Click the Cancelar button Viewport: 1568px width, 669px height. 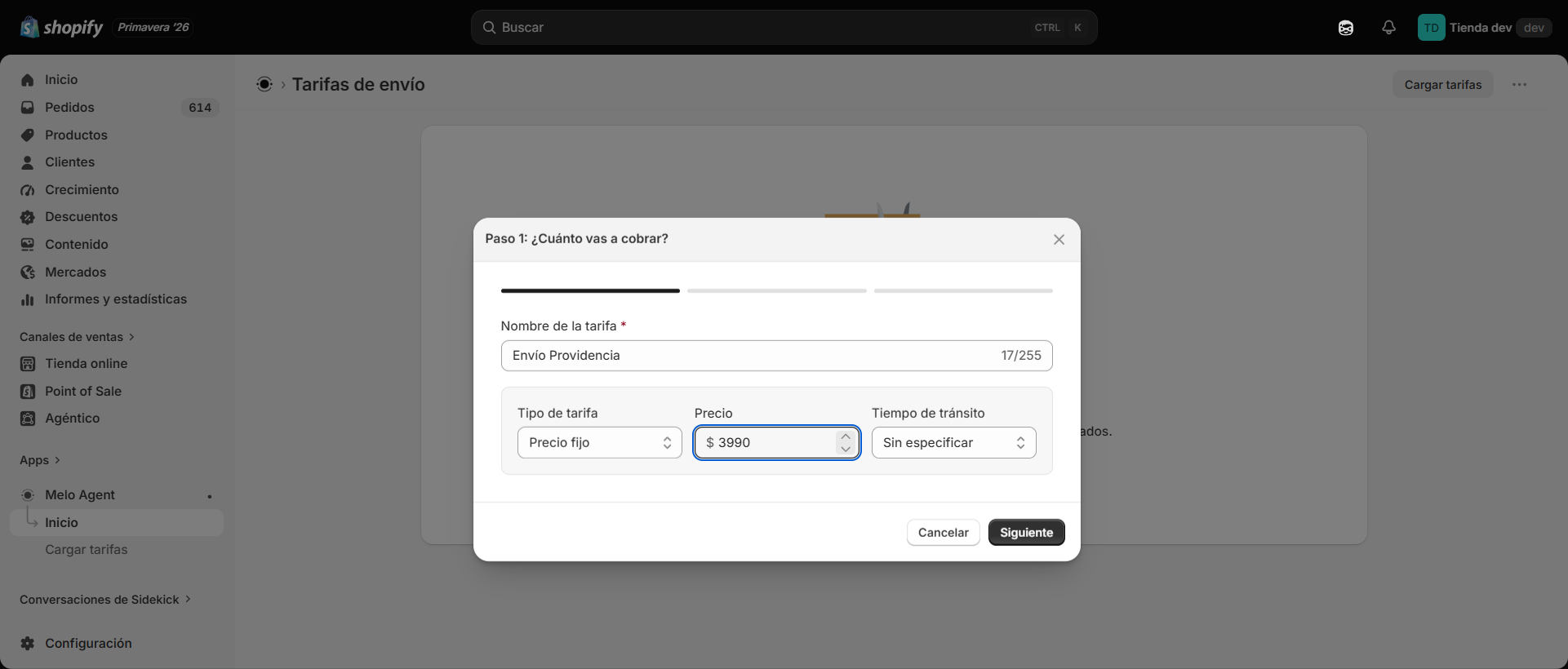[x=944, y=533]
